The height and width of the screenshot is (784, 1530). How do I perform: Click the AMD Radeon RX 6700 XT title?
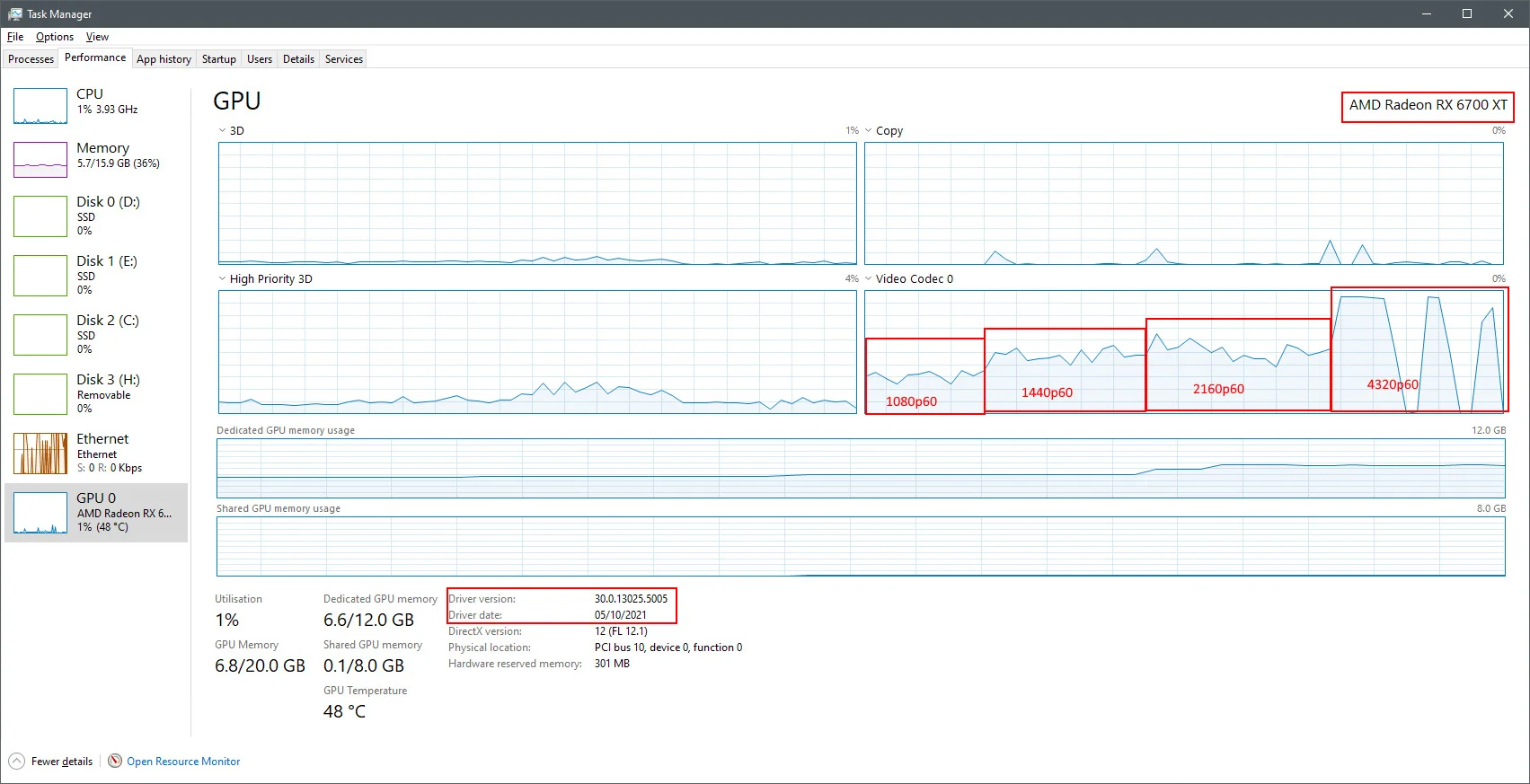[1428, 105]
